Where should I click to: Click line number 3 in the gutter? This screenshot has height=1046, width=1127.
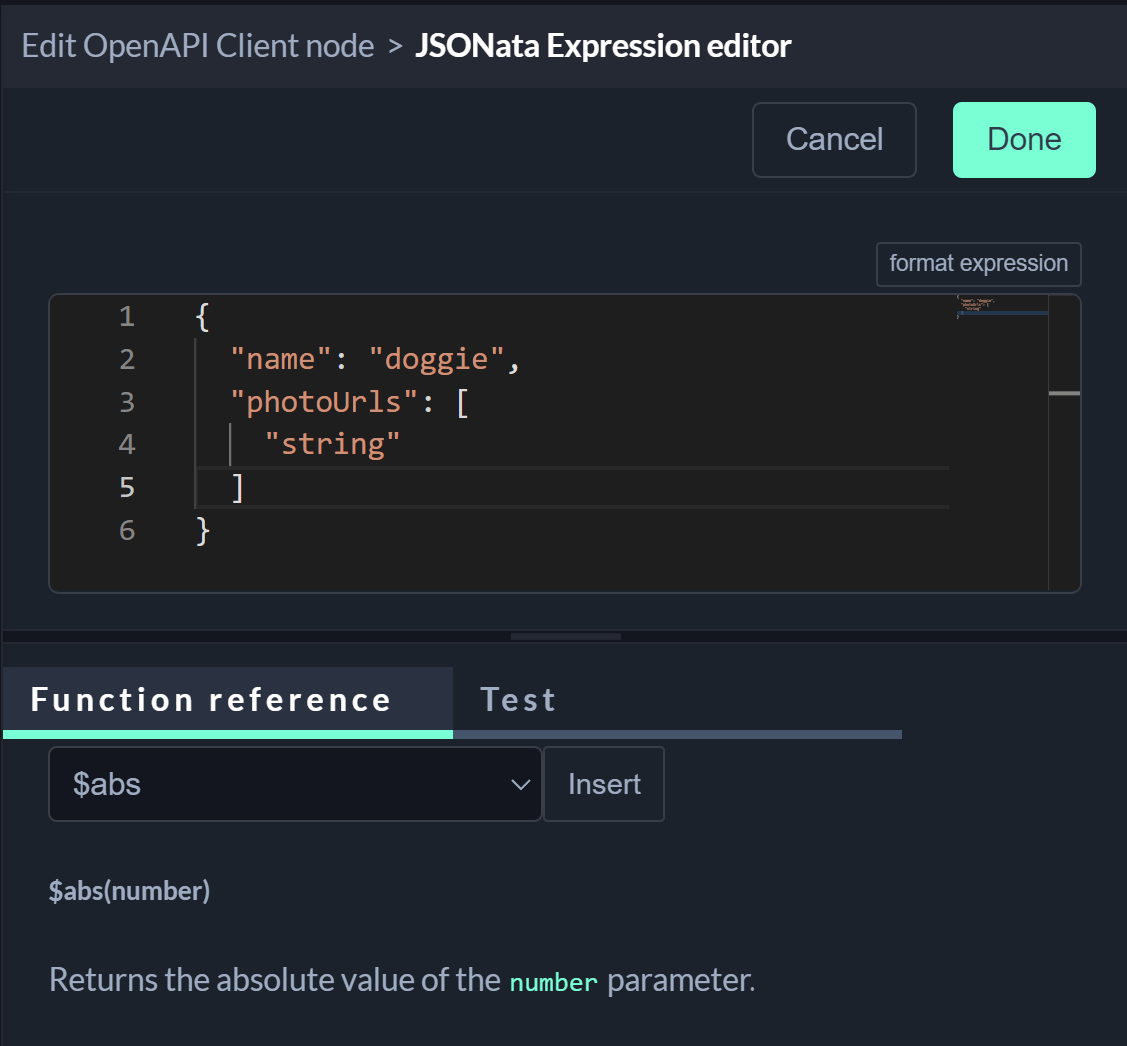click(x=126, y=402)
